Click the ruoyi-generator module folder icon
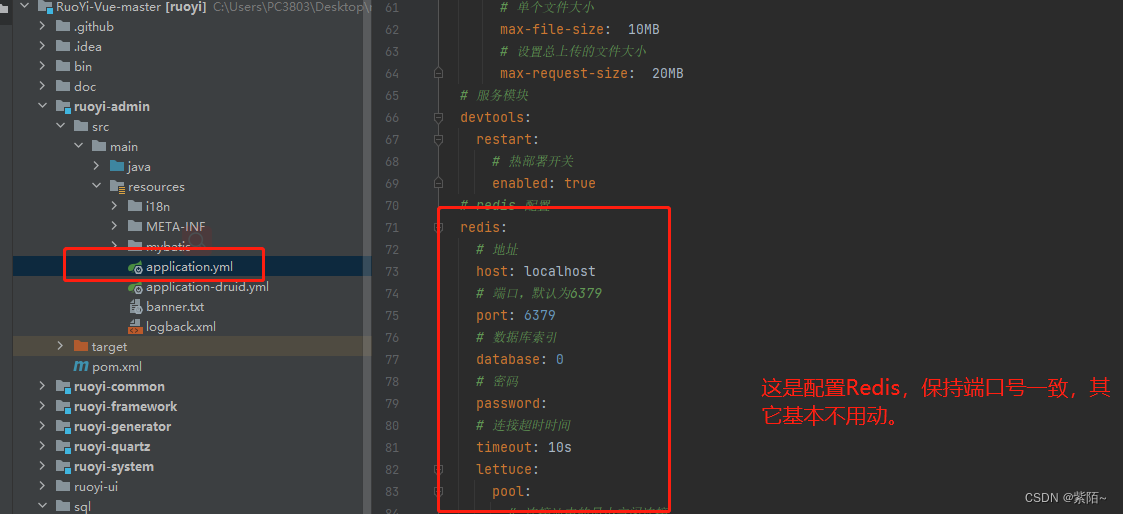Screen dimensions: 1123x514 (x=63, y=427)
